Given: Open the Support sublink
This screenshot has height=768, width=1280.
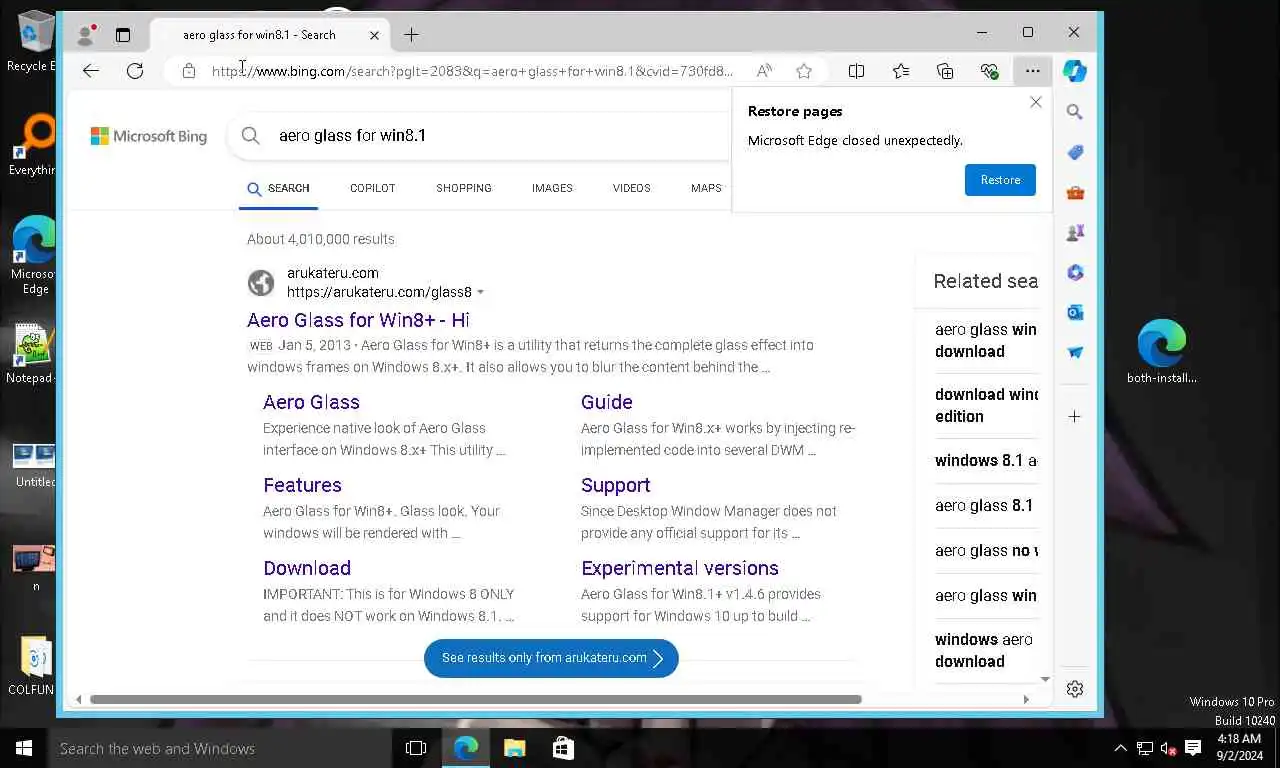Looking at the screenshot, I should [x=616, y=485].
